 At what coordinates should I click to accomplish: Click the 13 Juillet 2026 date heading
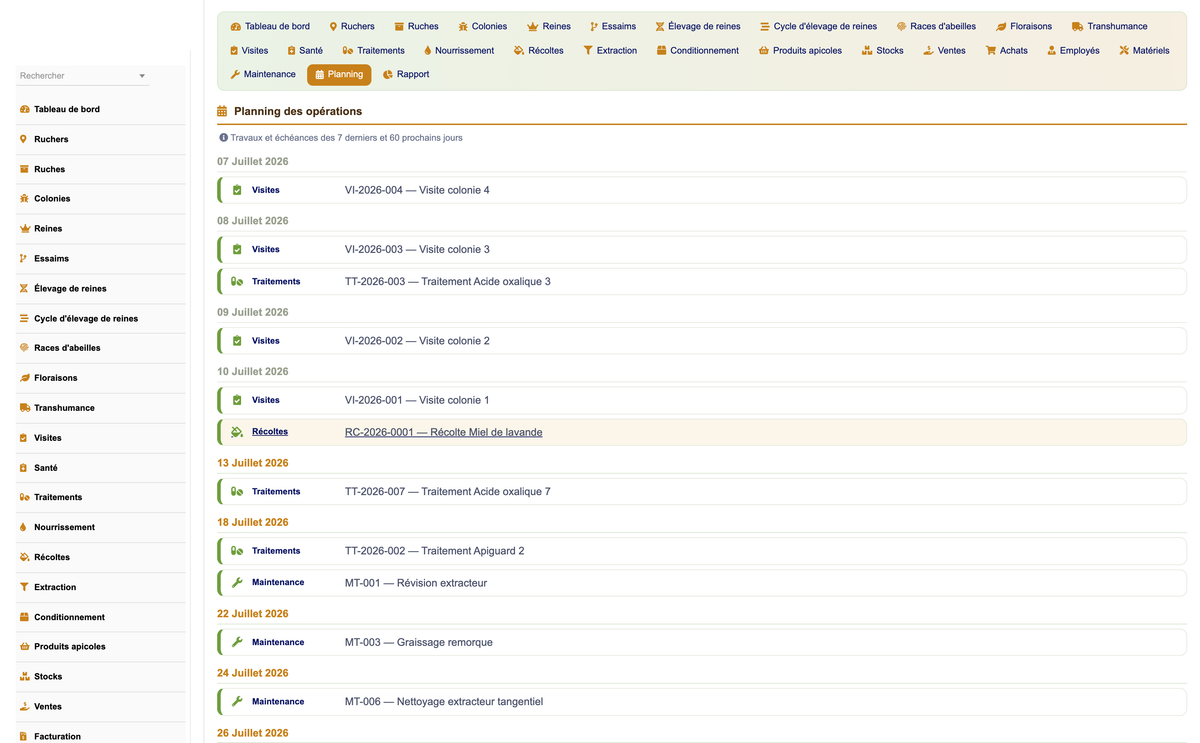253,463
